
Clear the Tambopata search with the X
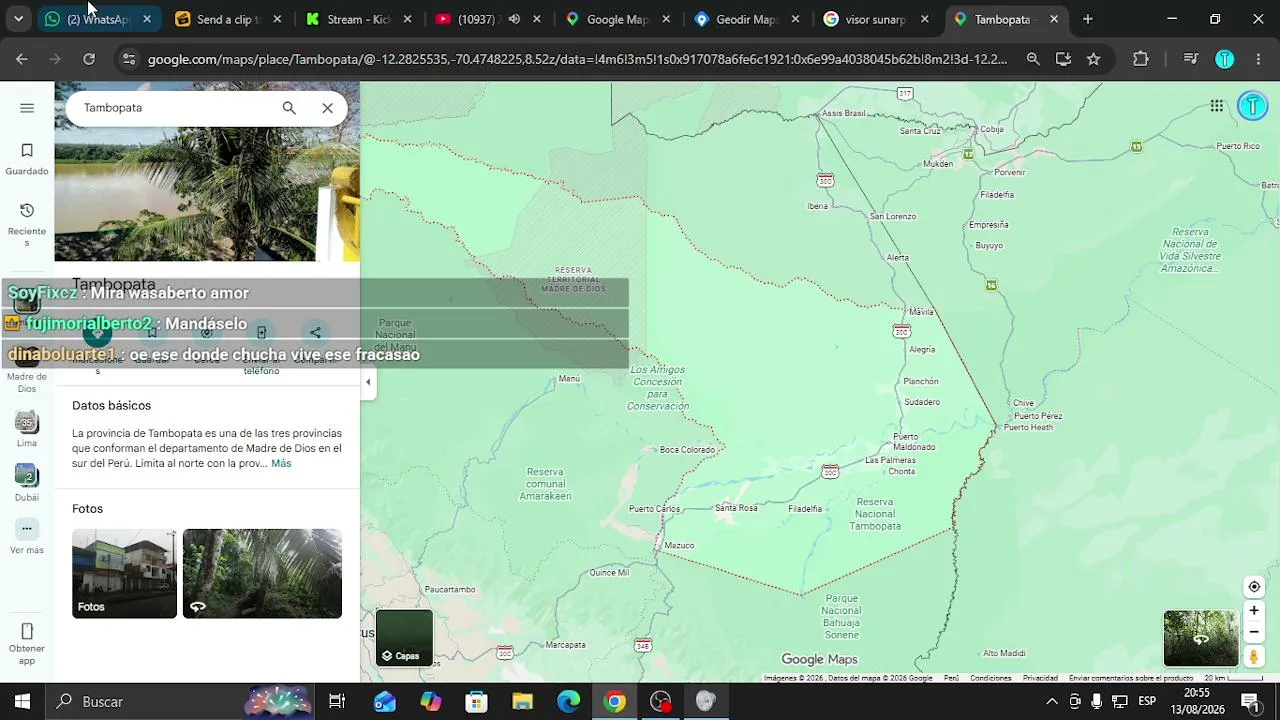[327, 108]
